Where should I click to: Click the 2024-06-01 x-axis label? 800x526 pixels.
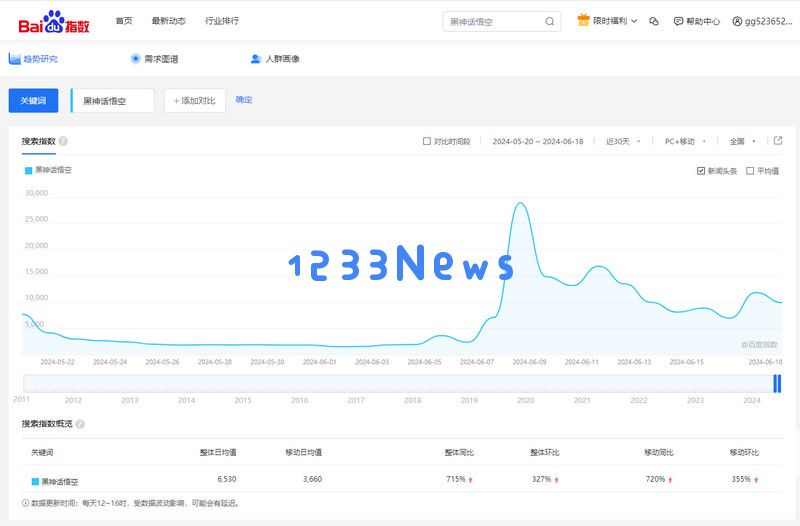click(319, 362)
